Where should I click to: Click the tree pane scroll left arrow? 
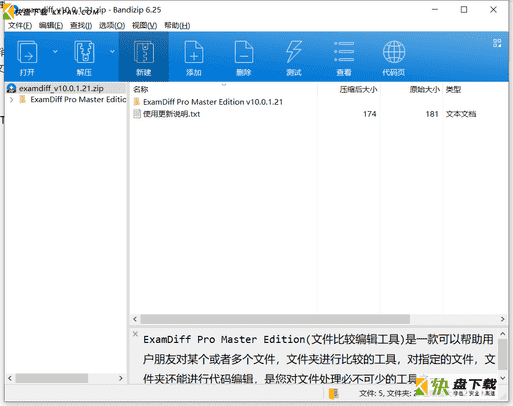pyautogui.click(x=10, y=378)
